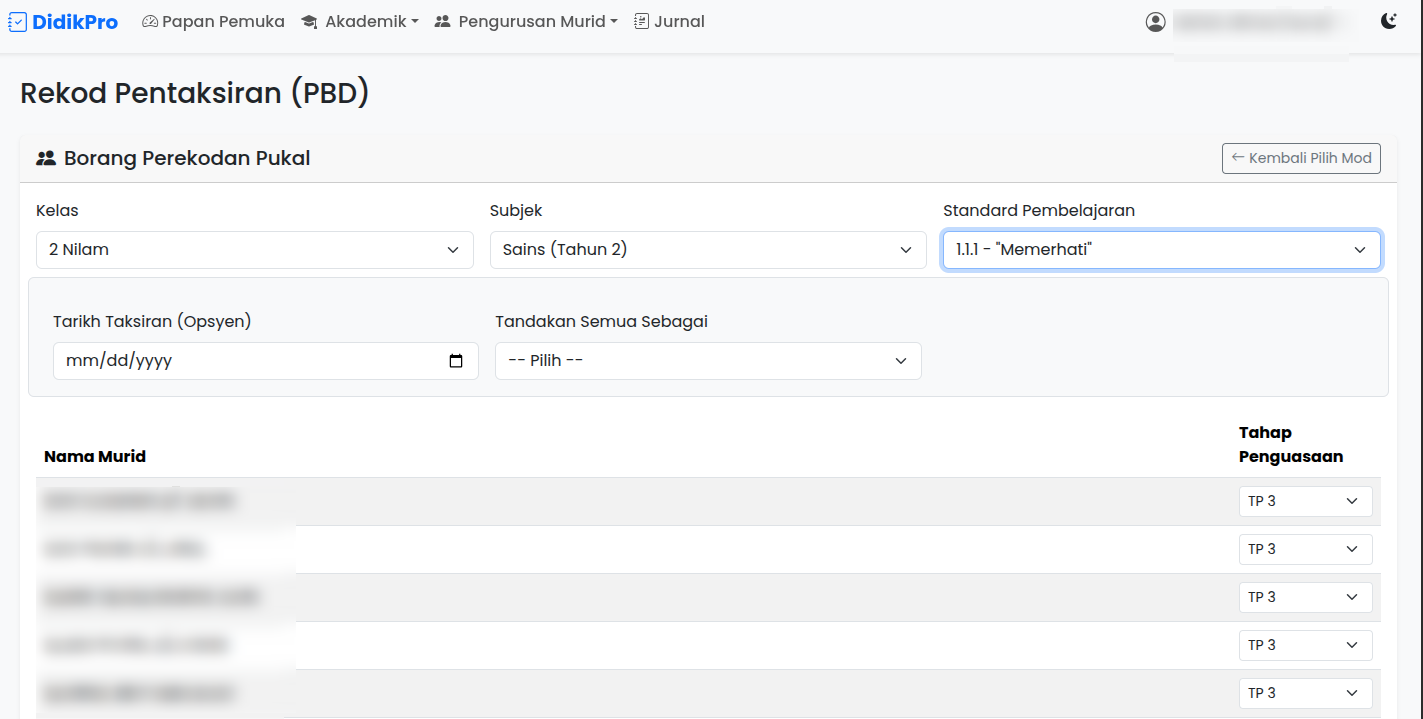Screen dimensions: 1423x719
Task: Open the first student's TP 3 dropdown
Action: [x=1305, y=500]
